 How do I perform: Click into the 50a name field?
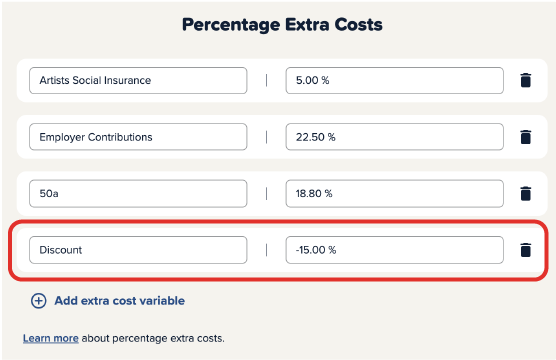pyautogui.click(x=138, y=193)
